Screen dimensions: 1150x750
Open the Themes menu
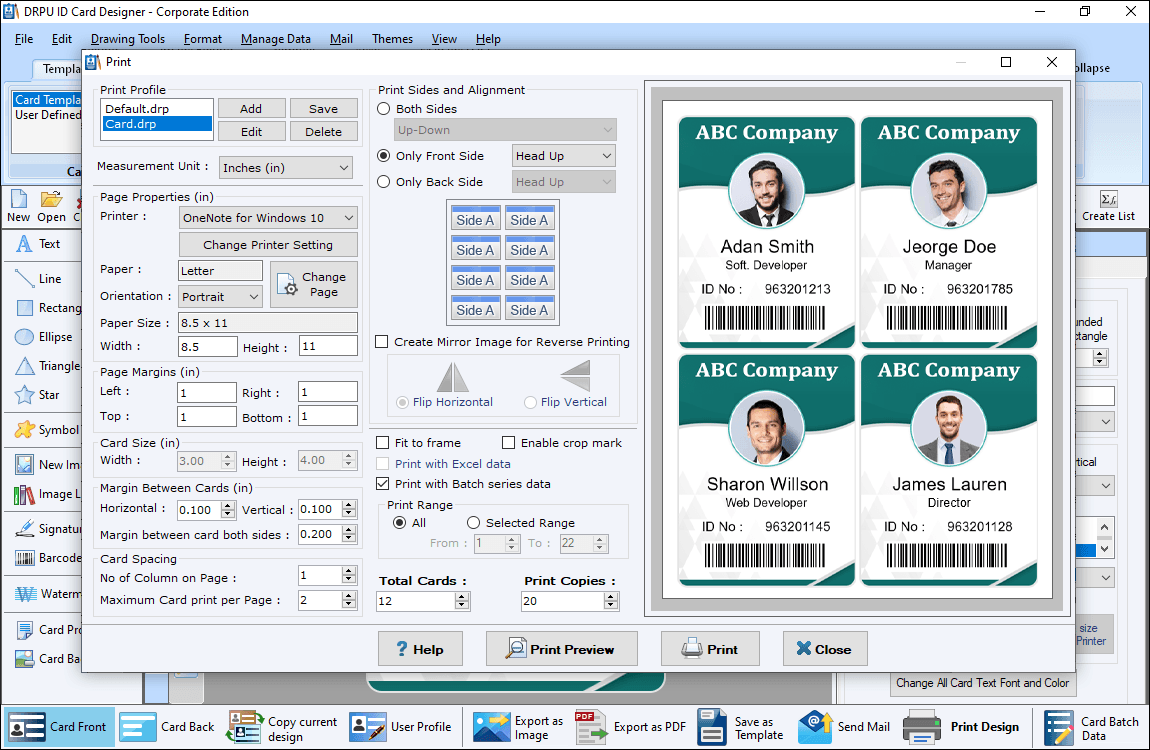[392, 39]
